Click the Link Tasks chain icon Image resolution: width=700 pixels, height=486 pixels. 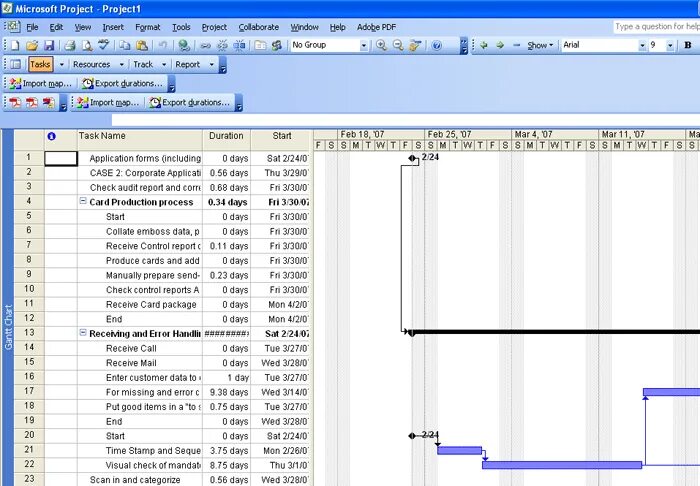pyautogui.click(x=205, y=45)
